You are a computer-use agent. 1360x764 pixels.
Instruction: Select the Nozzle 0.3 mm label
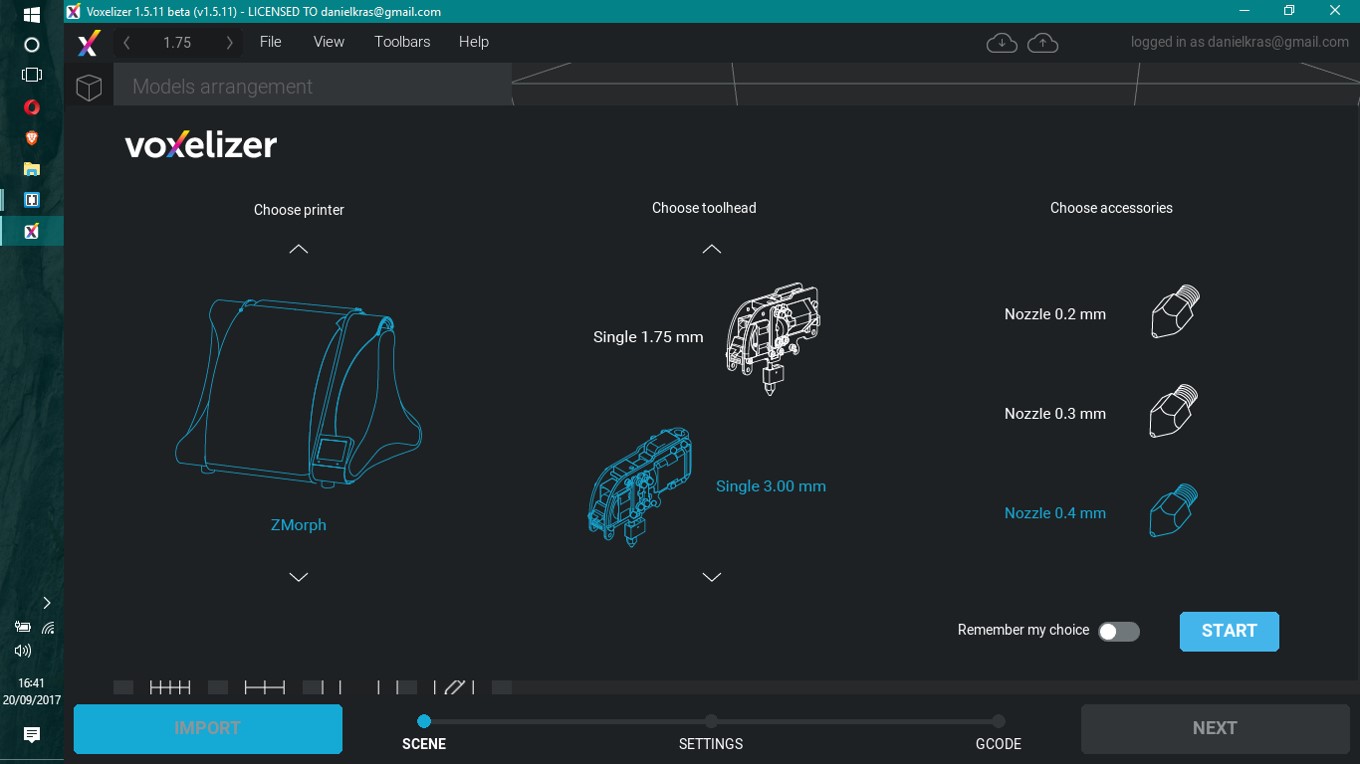coord(1055,413)
